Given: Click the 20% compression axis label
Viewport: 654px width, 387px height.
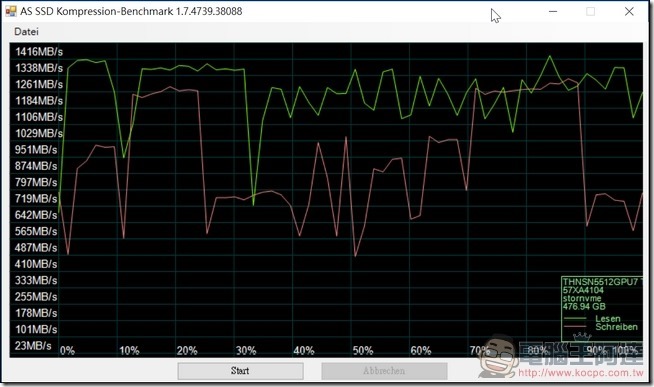Looking at the screenshot, I should coord(187,350).
